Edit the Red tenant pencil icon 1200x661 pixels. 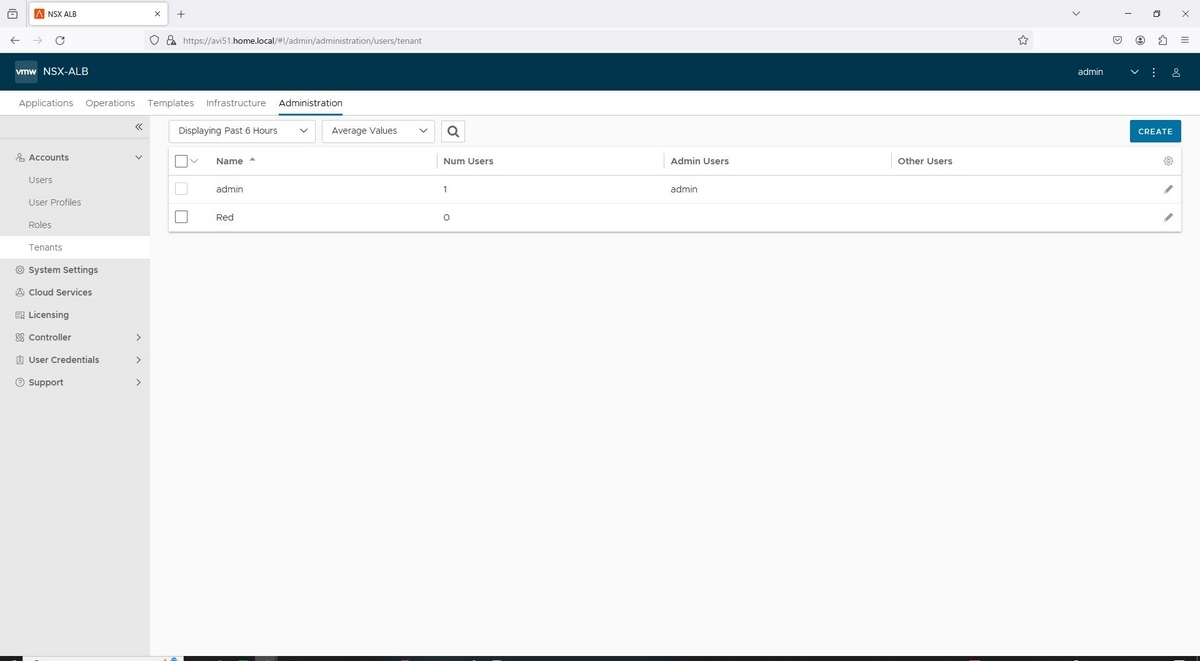pyautogui.click(x=1168, y=217)
